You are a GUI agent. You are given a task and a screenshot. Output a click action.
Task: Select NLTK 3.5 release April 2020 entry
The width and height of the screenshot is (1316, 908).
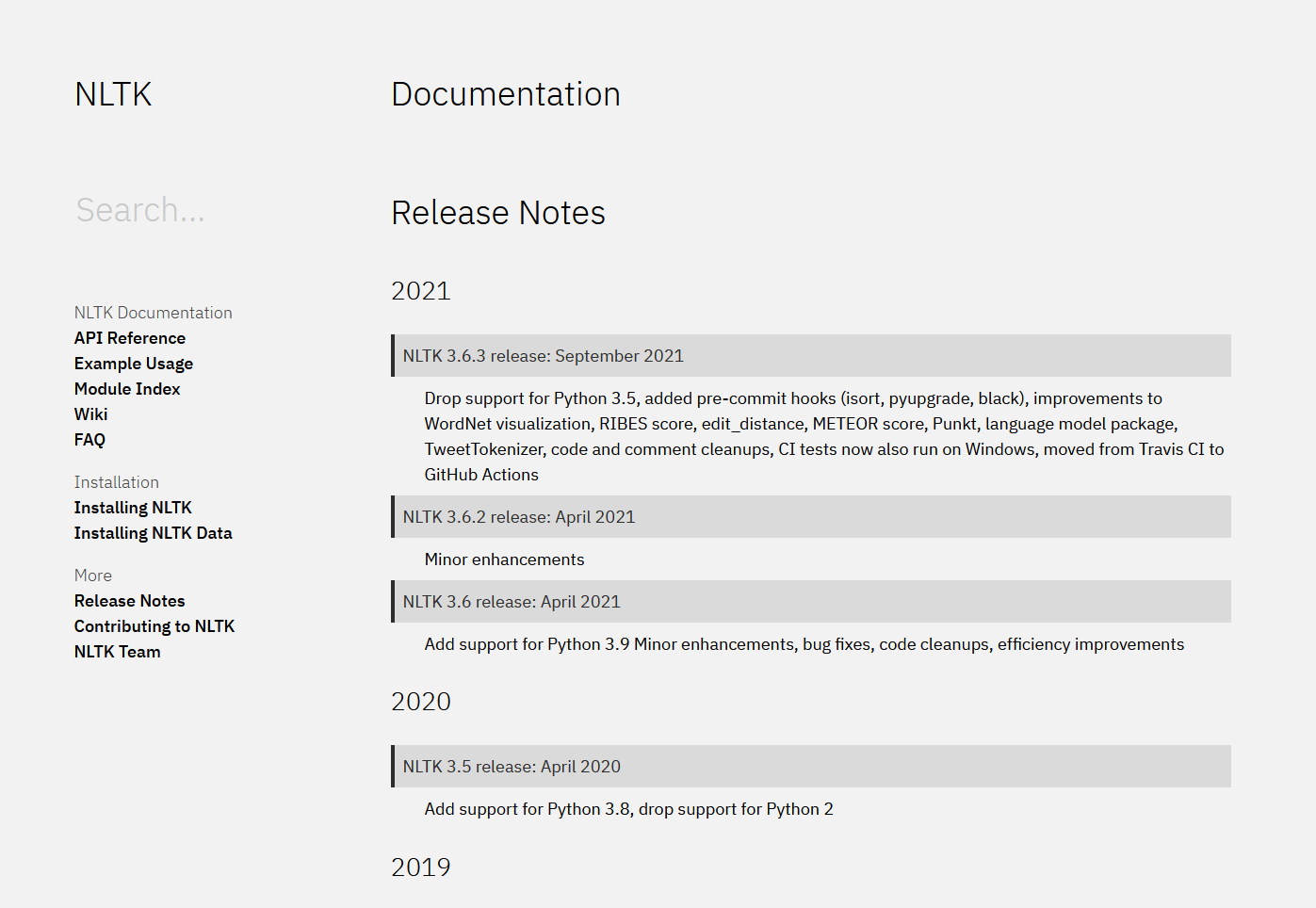click(811, 767)
